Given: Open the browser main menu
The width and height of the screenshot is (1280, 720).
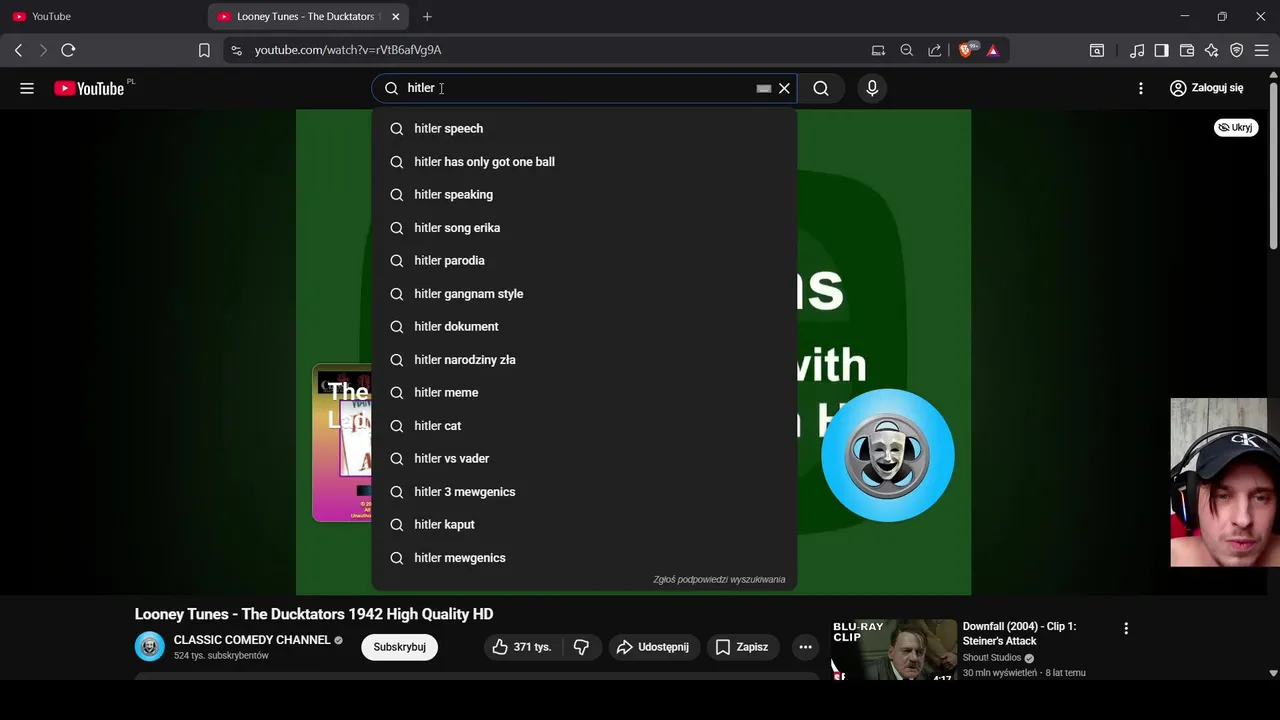Looking at the screenshot, I should (1262, 50).
